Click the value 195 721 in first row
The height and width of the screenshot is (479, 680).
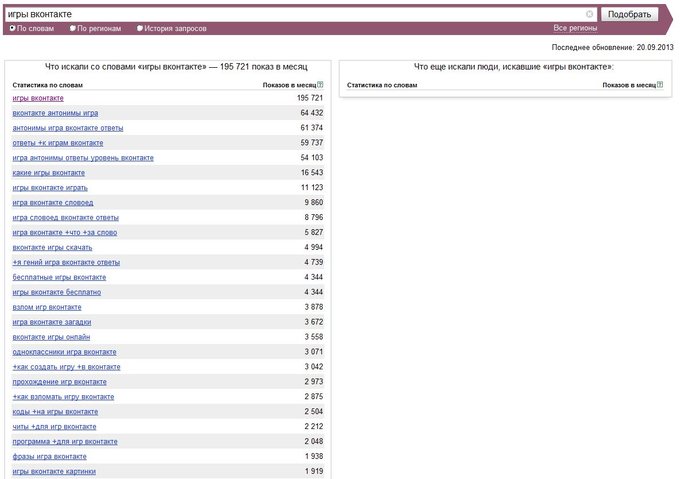(x=310, y=98)
